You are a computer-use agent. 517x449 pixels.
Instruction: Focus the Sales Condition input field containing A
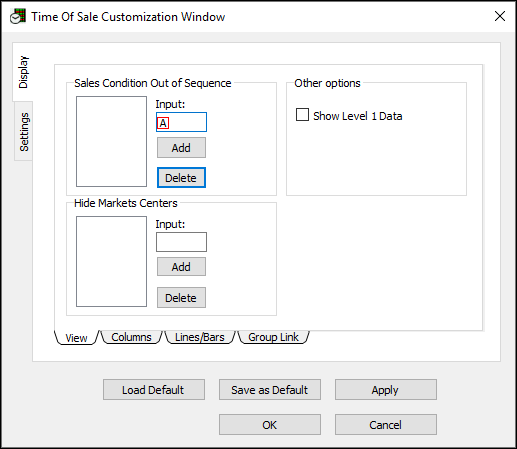point(181,122)
